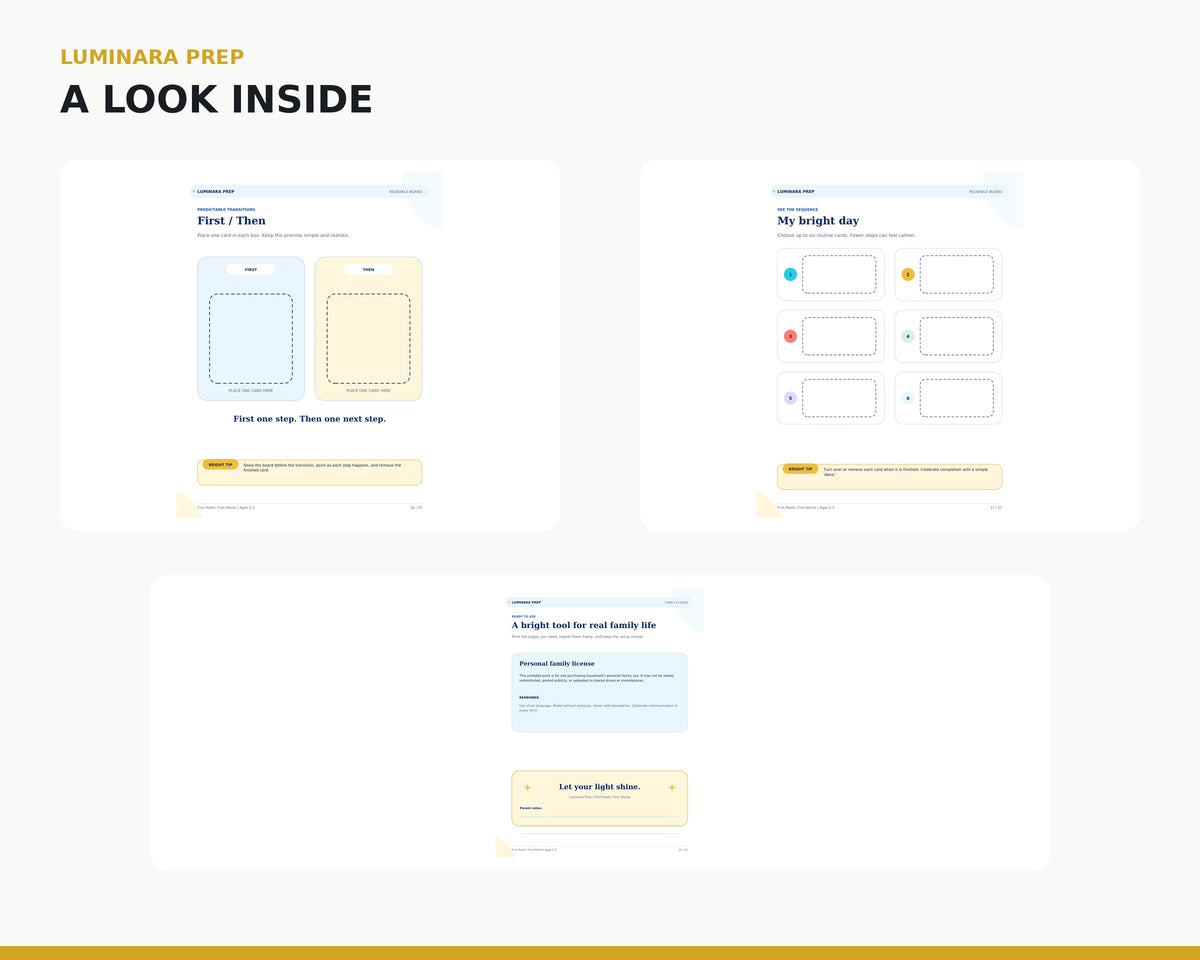Click the gold 'LUMINARA PREP' title above the heading
Viewport: 1200px width, 960px height.
pos(152,57)
